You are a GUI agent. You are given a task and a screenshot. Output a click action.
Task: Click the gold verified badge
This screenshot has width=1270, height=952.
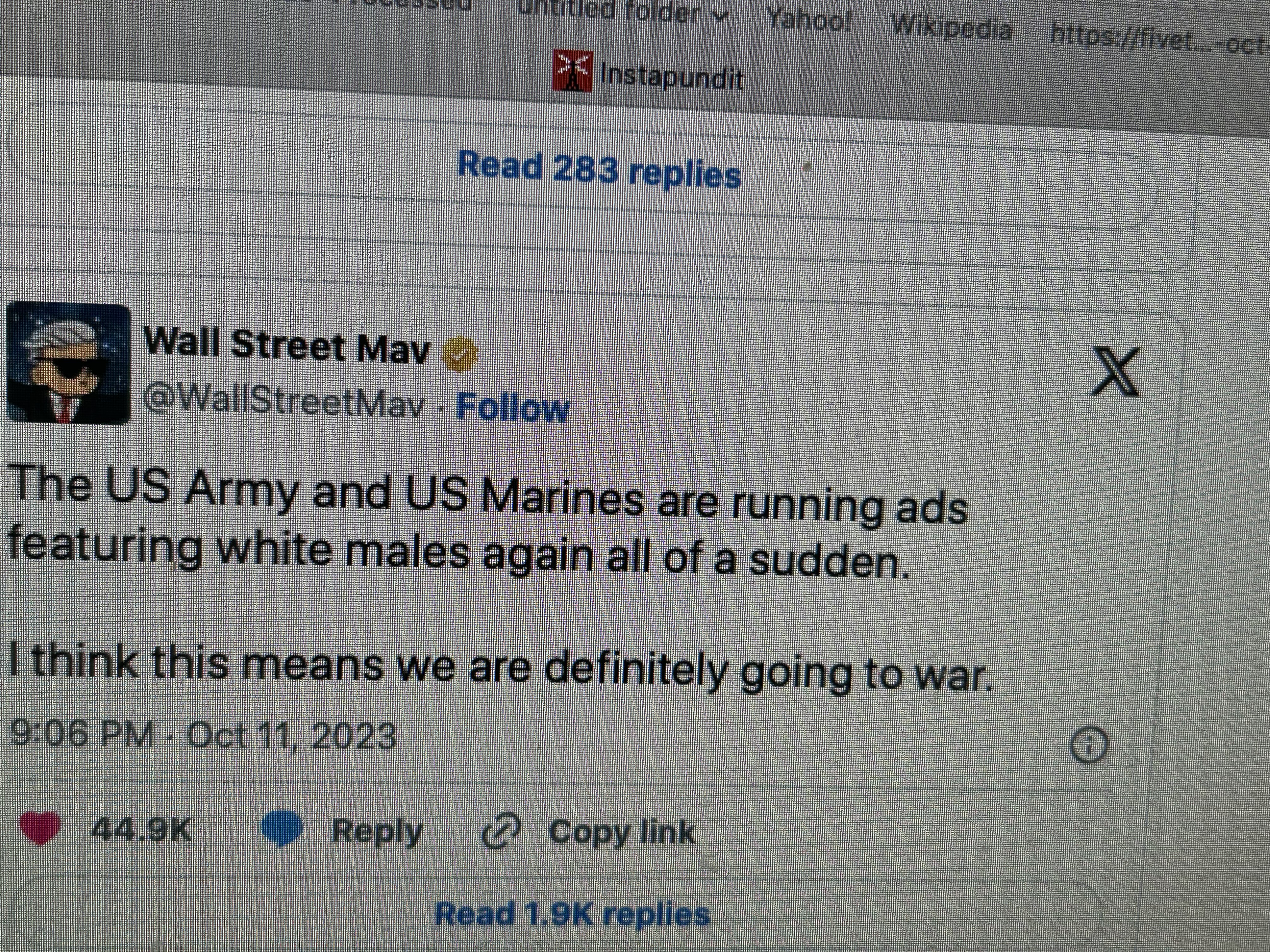tap(459, 354)
